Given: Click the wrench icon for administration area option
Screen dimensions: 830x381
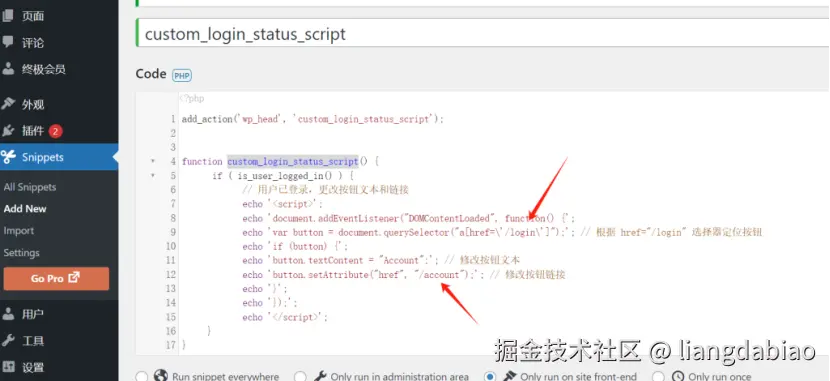Looking at the screenshot, I should (319, 376).
